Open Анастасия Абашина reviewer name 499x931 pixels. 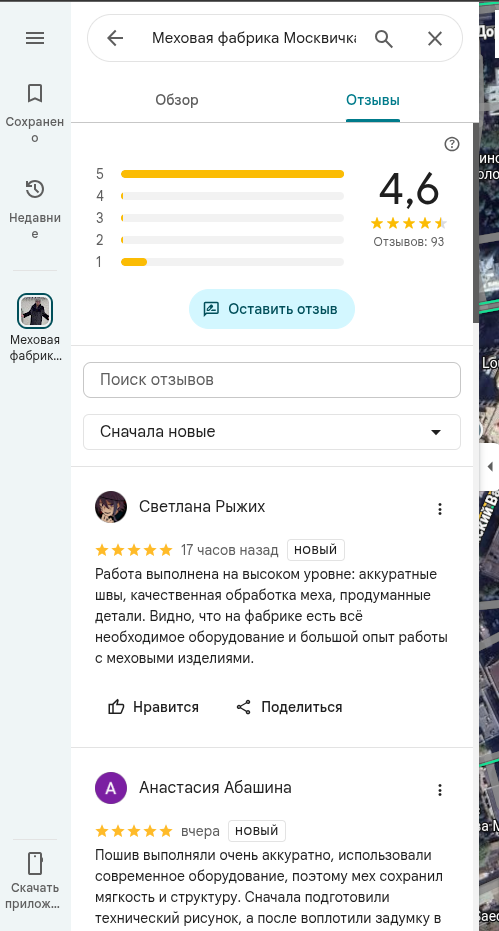[x=215, y=788]
